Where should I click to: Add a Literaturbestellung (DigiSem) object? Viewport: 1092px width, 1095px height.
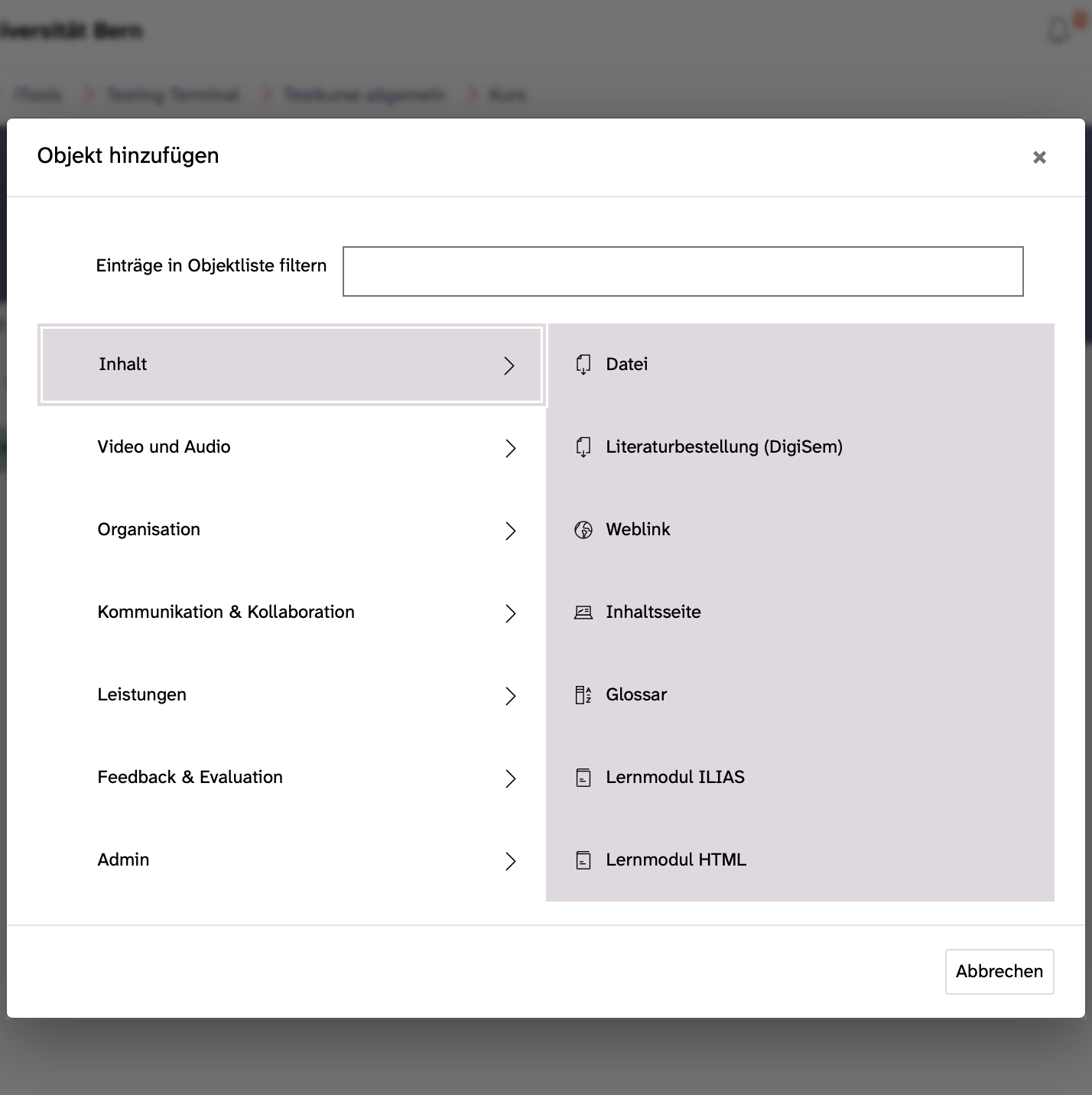pyautogui.click(x=800, y=447)
